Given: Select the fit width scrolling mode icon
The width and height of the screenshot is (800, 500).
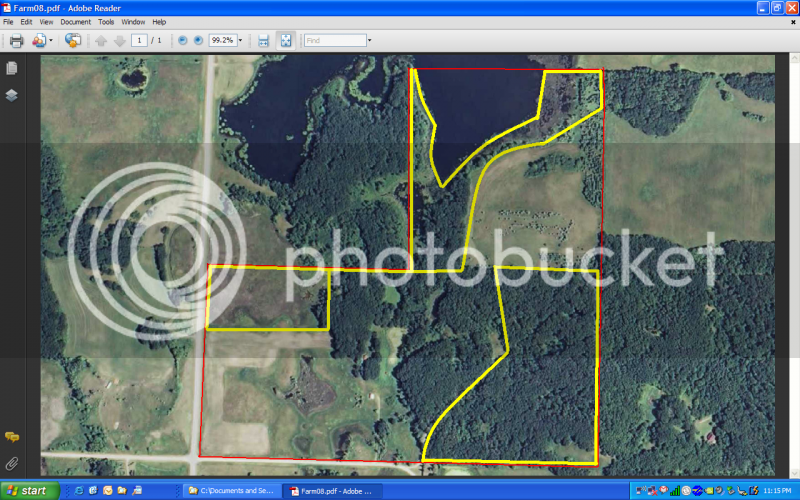Looking at the screenshot, I should click(263, 41).
